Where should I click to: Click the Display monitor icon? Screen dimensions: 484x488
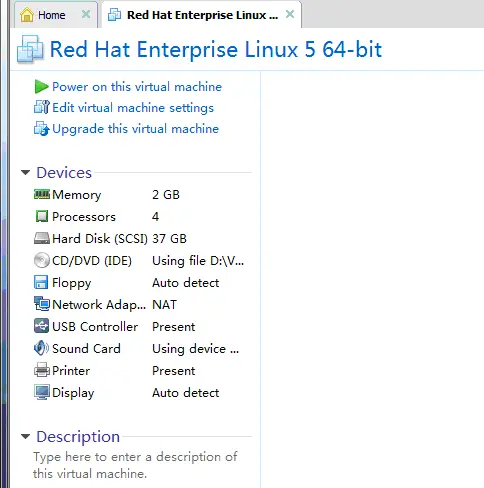42,392
